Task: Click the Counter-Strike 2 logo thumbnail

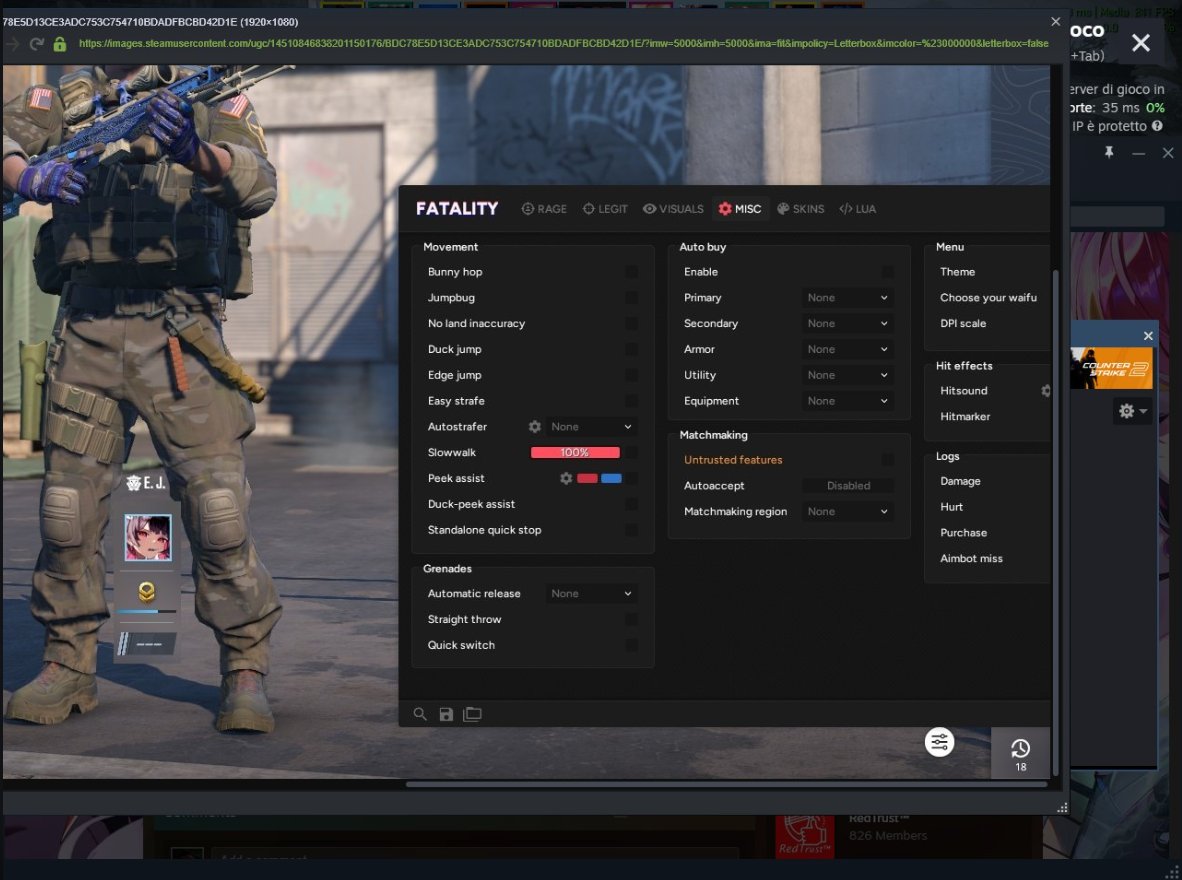Action: (1112, 368)
